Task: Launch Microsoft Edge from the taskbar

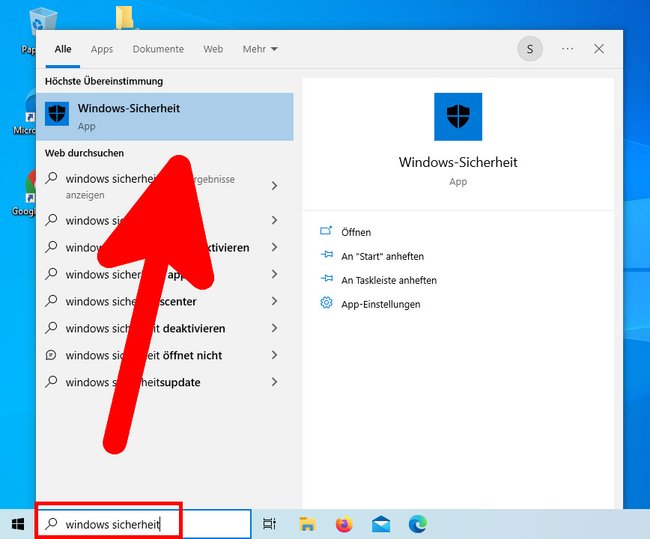Action: (417, 524)
